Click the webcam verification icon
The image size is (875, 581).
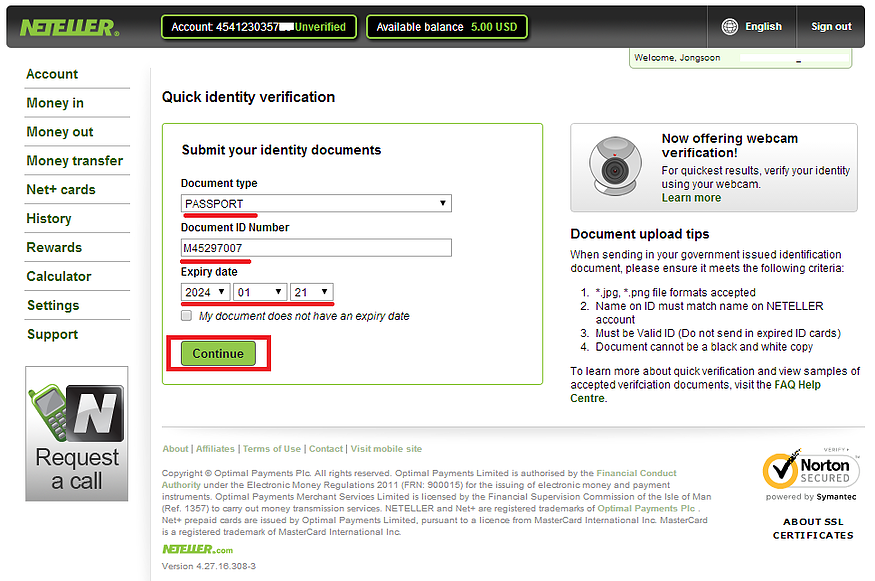615,166
